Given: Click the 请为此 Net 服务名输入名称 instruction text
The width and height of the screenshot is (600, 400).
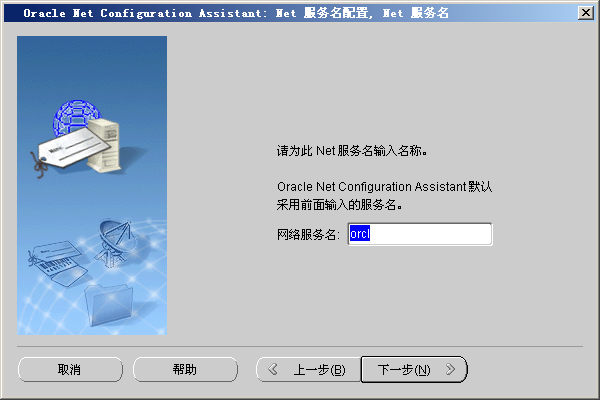Looking at the screenshot, I should pos(352,151).
